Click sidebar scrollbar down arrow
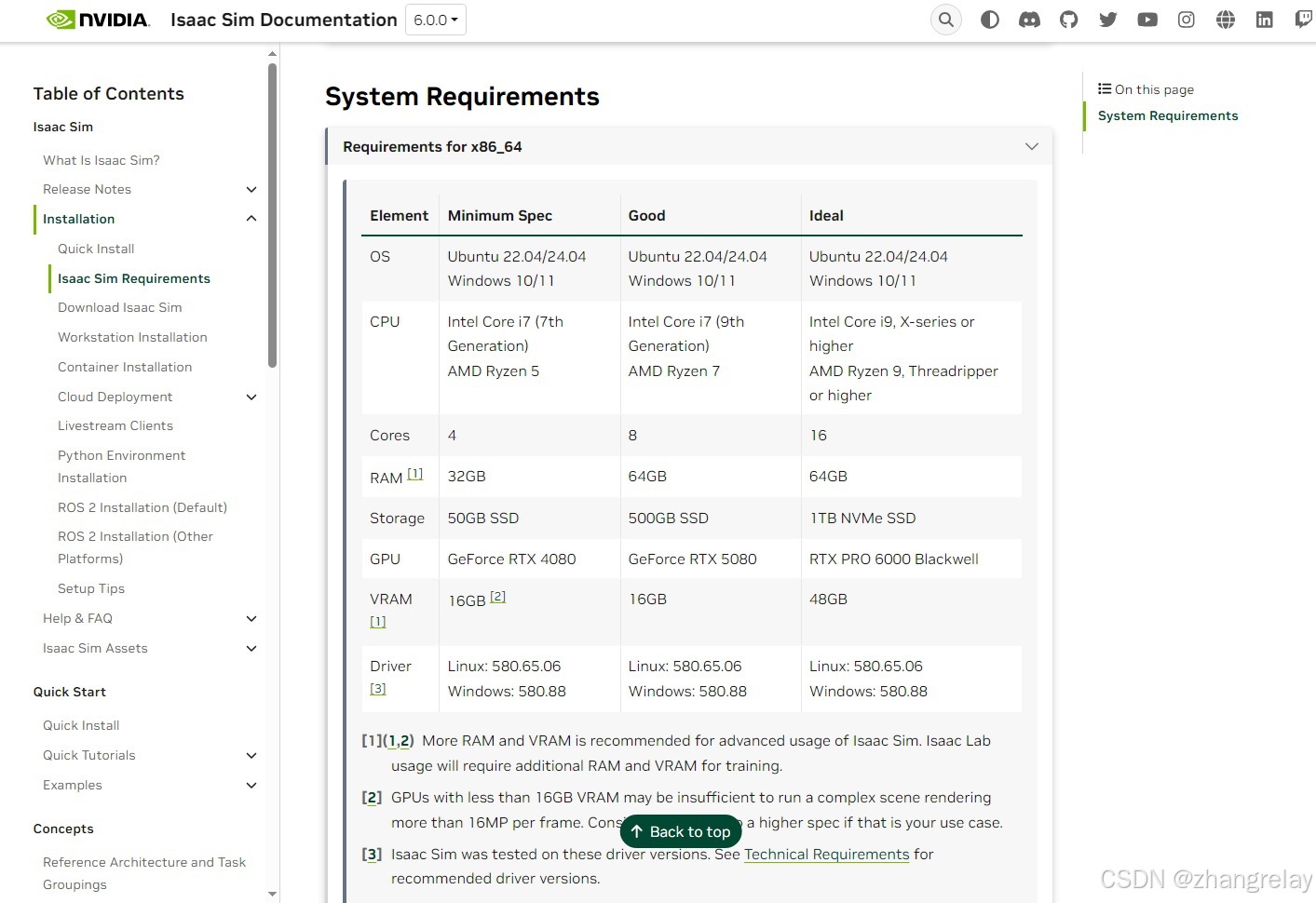This screenshot has width=1316, height=903. [272, 894]
